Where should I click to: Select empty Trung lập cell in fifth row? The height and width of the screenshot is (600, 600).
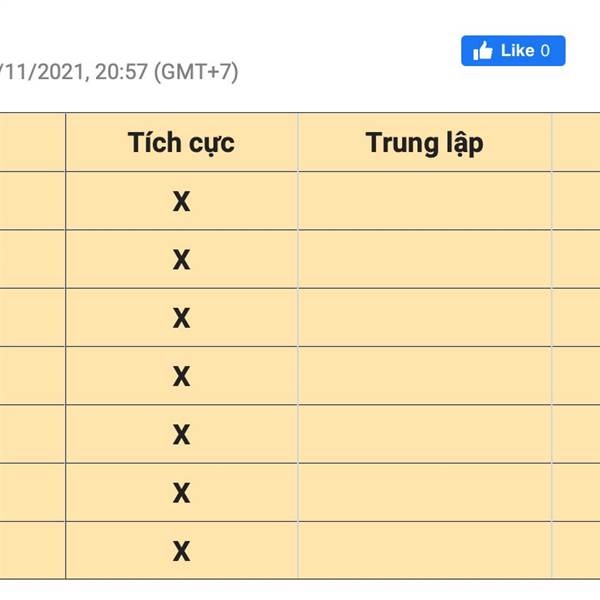point(425,434)
